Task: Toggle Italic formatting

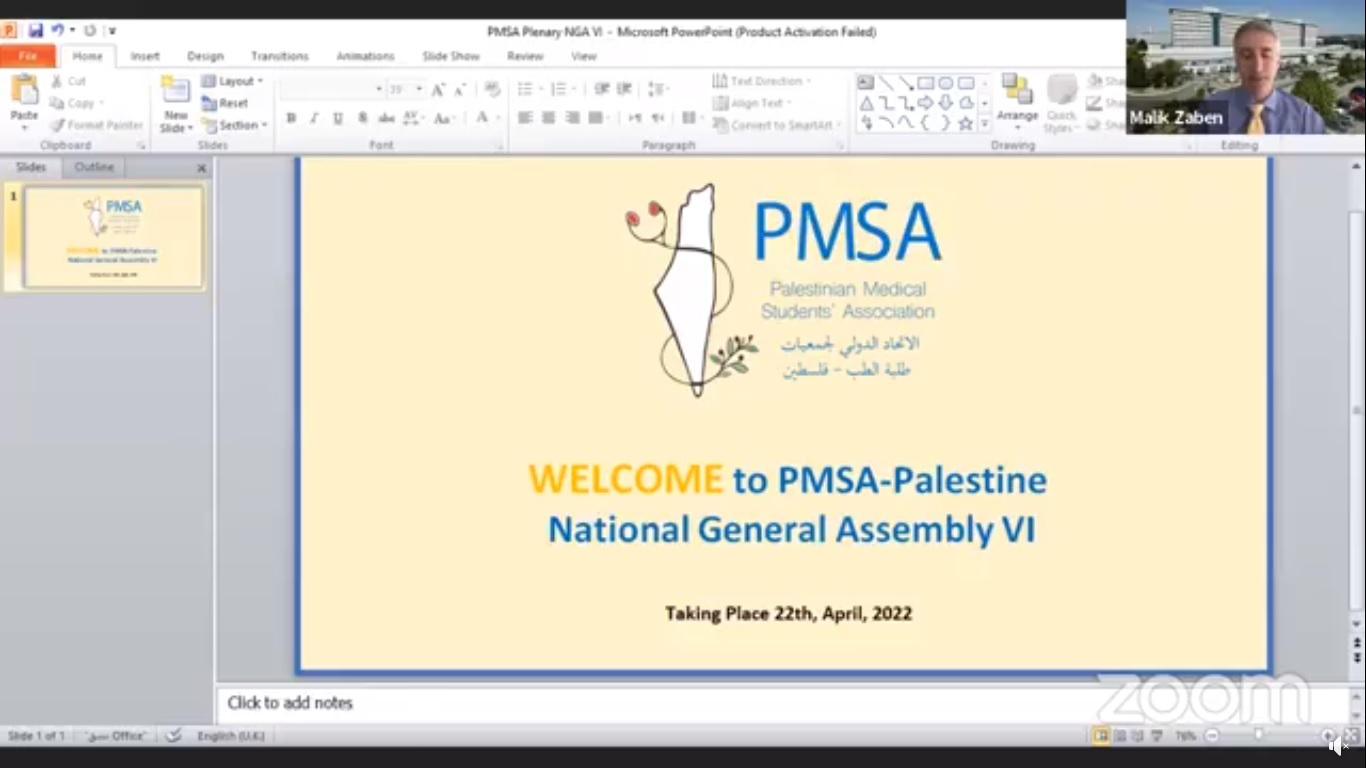Action: (314, 118)
